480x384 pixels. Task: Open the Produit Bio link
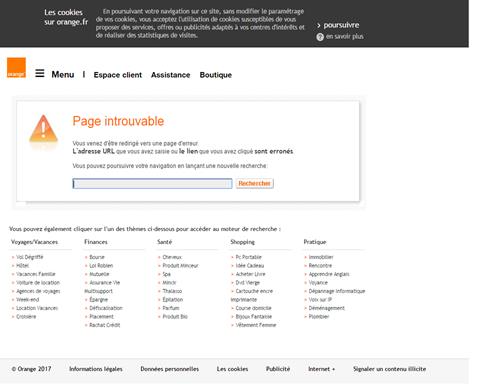click(x=175, y=317)
